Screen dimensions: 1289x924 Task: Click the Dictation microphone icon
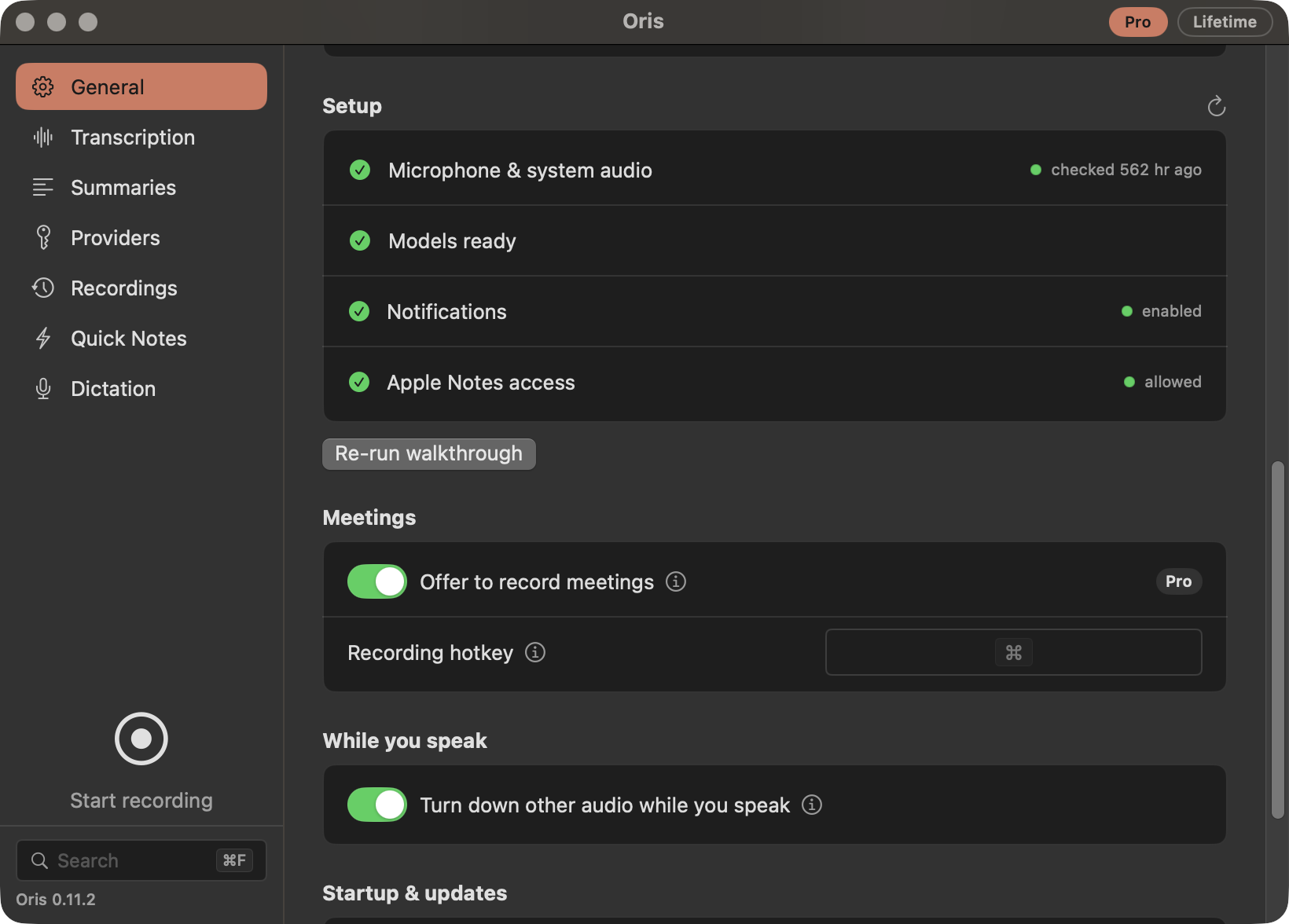43,389
